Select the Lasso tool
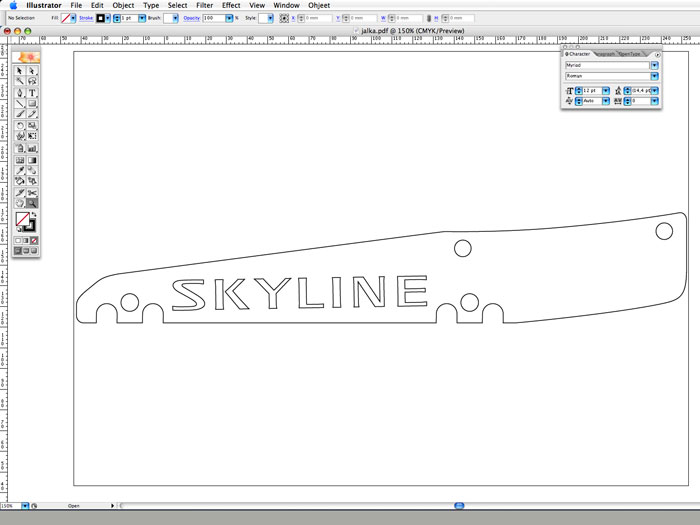This screenshot has width=700, height=525. point(32,81)
